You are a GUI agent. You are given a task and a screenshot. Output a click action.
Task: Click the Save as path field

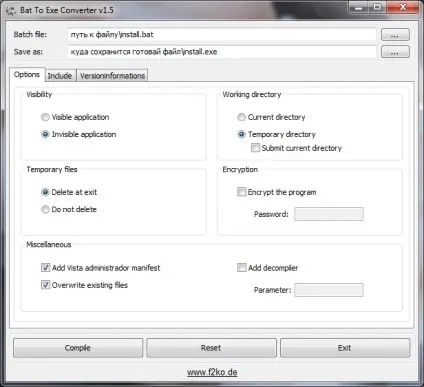coord(222,52)
